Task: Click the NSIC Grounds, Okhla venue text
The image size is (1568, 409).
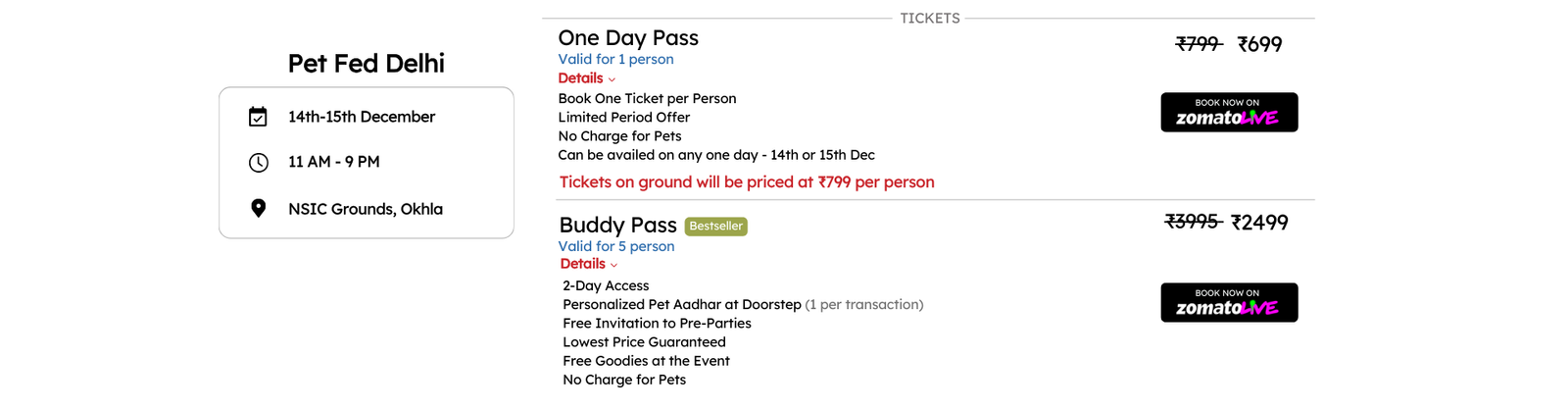Action: coord(366,209)
